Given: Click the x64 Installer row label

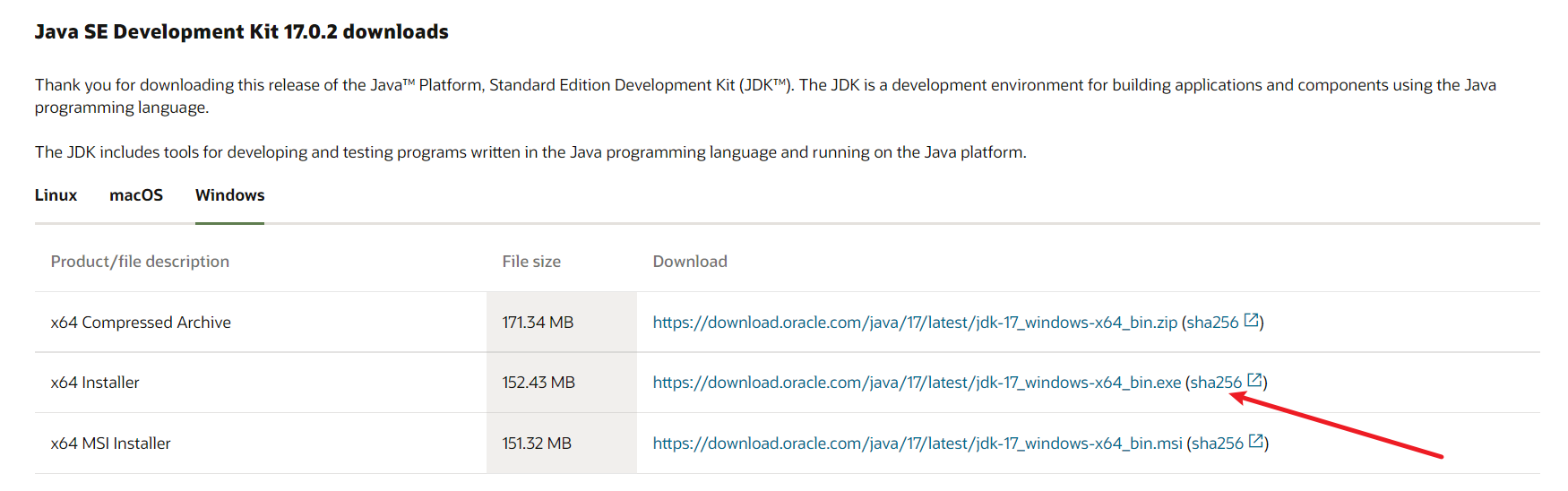Looking at the screenshot, I should tap(95, 383).
